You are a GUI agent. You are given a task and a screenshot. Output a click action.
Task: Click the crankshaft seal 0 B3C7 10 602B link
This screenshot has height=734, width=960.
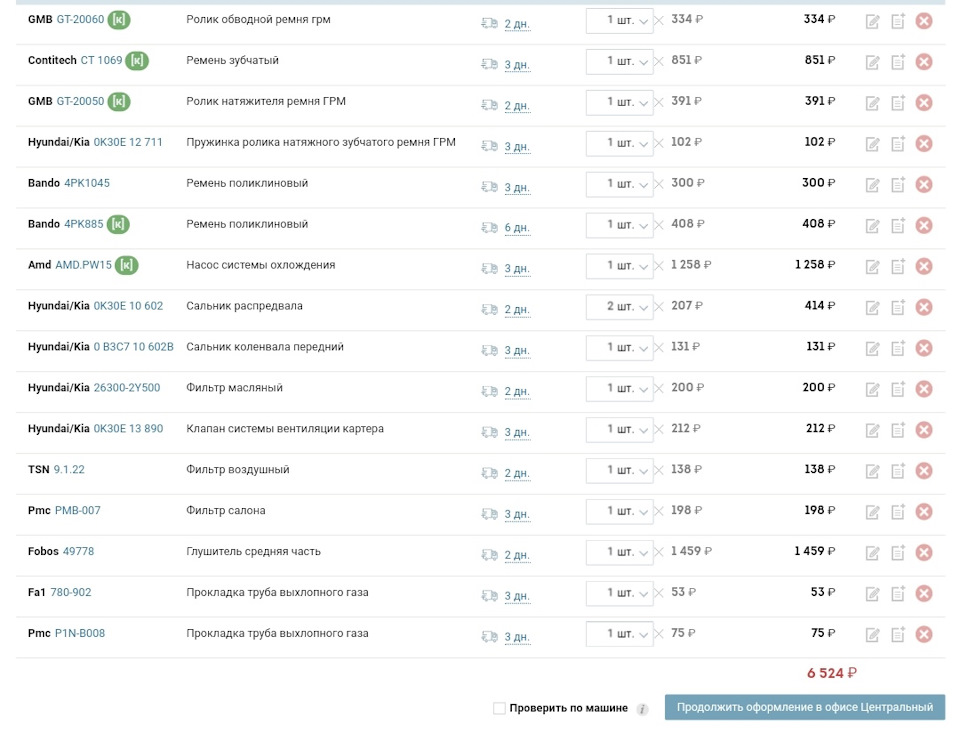(133, 347)
